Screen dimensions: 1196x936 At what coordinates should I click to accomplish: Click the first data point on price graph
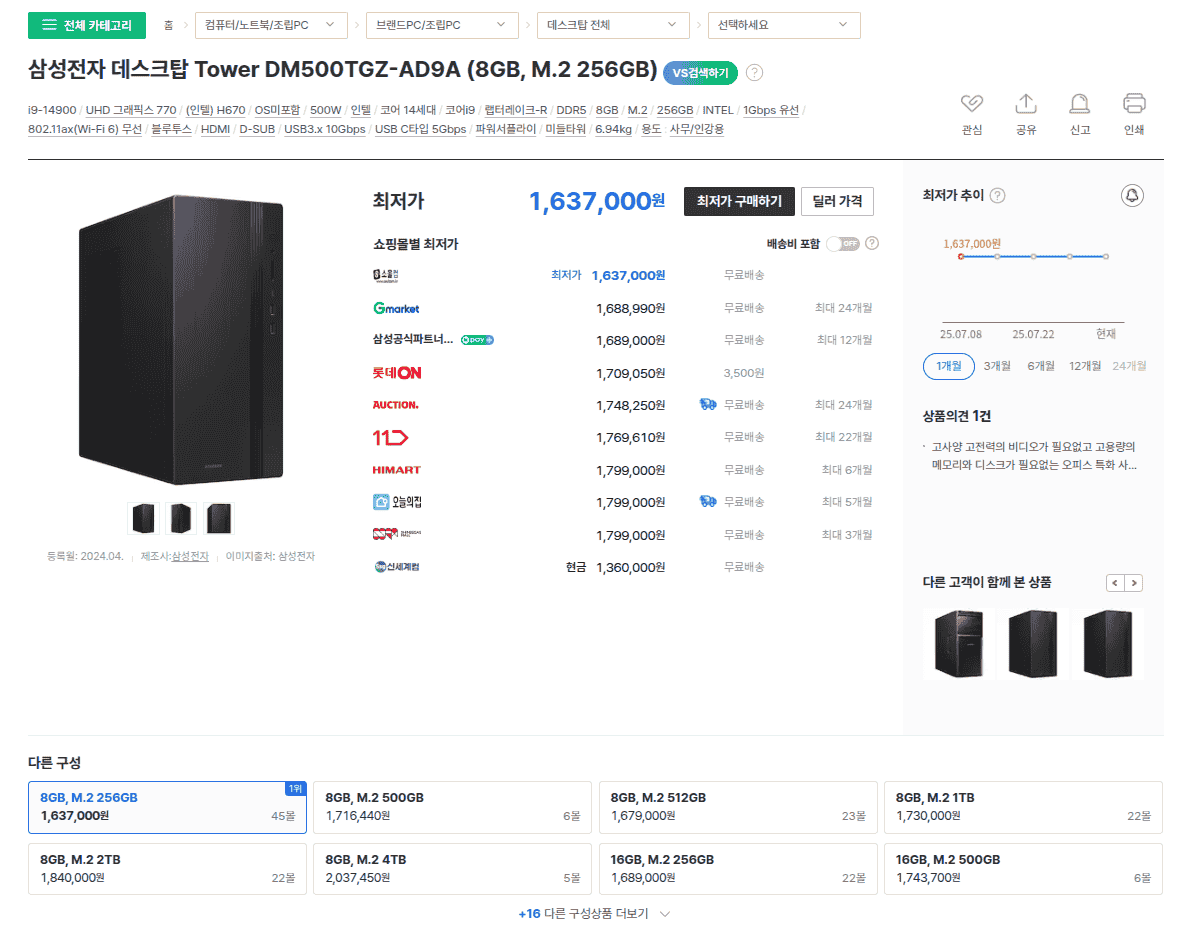coord(960,257)
